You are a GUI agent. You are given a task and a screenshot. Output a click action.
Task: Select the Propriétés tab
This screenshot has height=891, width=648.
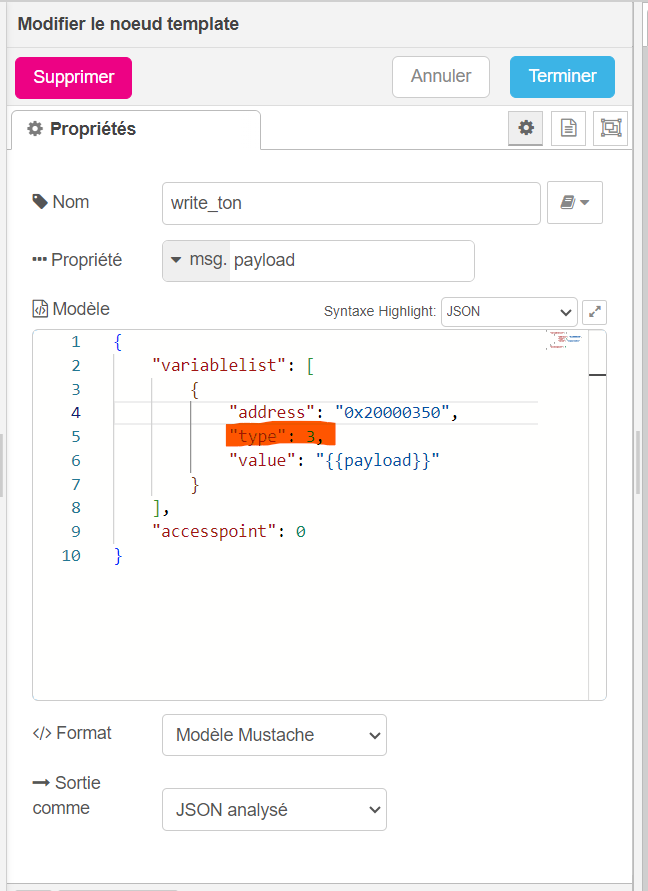[135, 129]
